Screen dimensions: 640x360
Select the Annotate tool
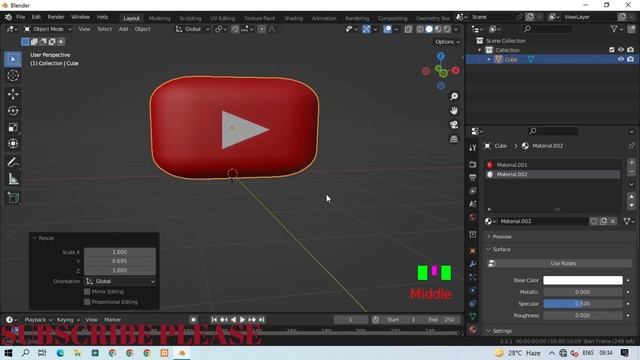(13, 162)
